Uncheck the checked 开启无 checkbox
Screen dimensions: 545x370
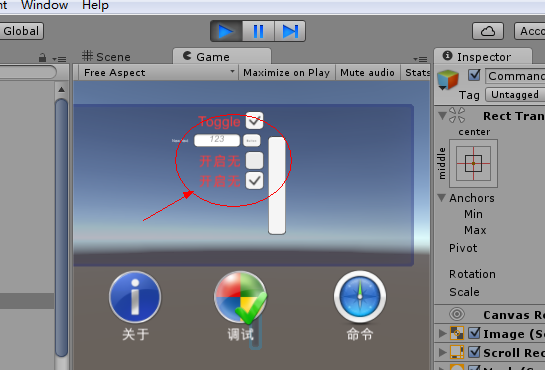coord(254,181)
